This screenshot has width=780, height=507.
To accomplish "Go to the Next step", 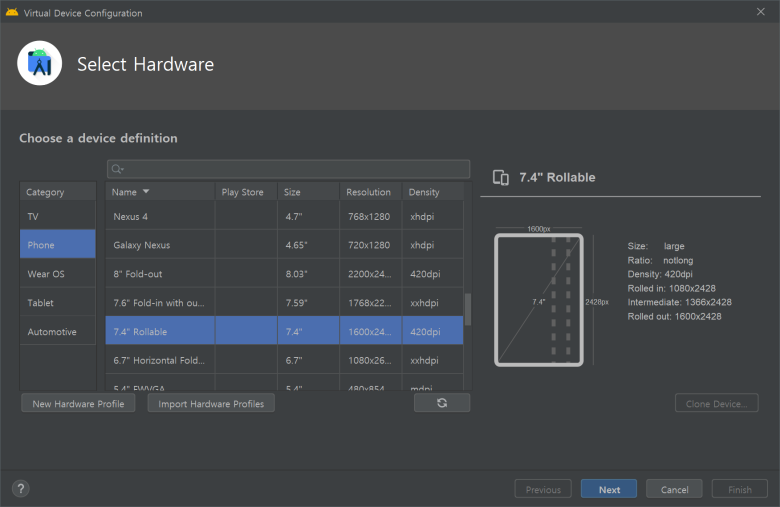I will click(x=609, y=489).
